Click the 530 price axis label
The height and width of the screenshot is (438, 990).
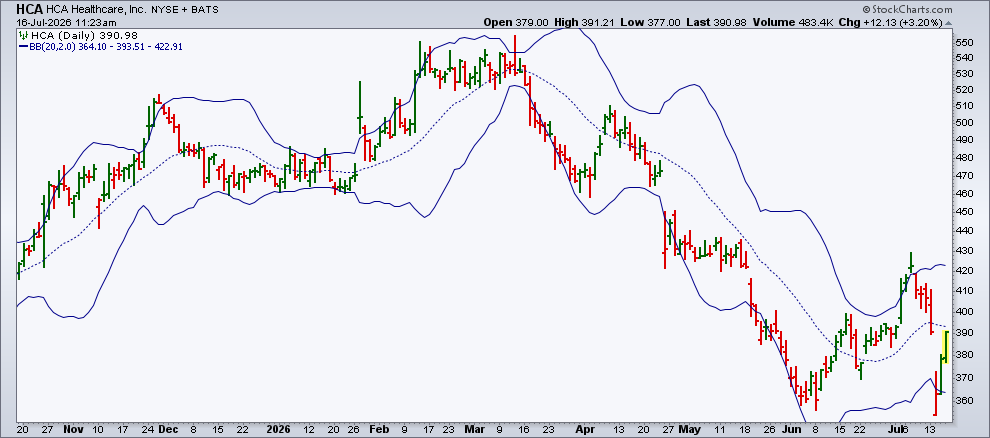pos(964,74)
